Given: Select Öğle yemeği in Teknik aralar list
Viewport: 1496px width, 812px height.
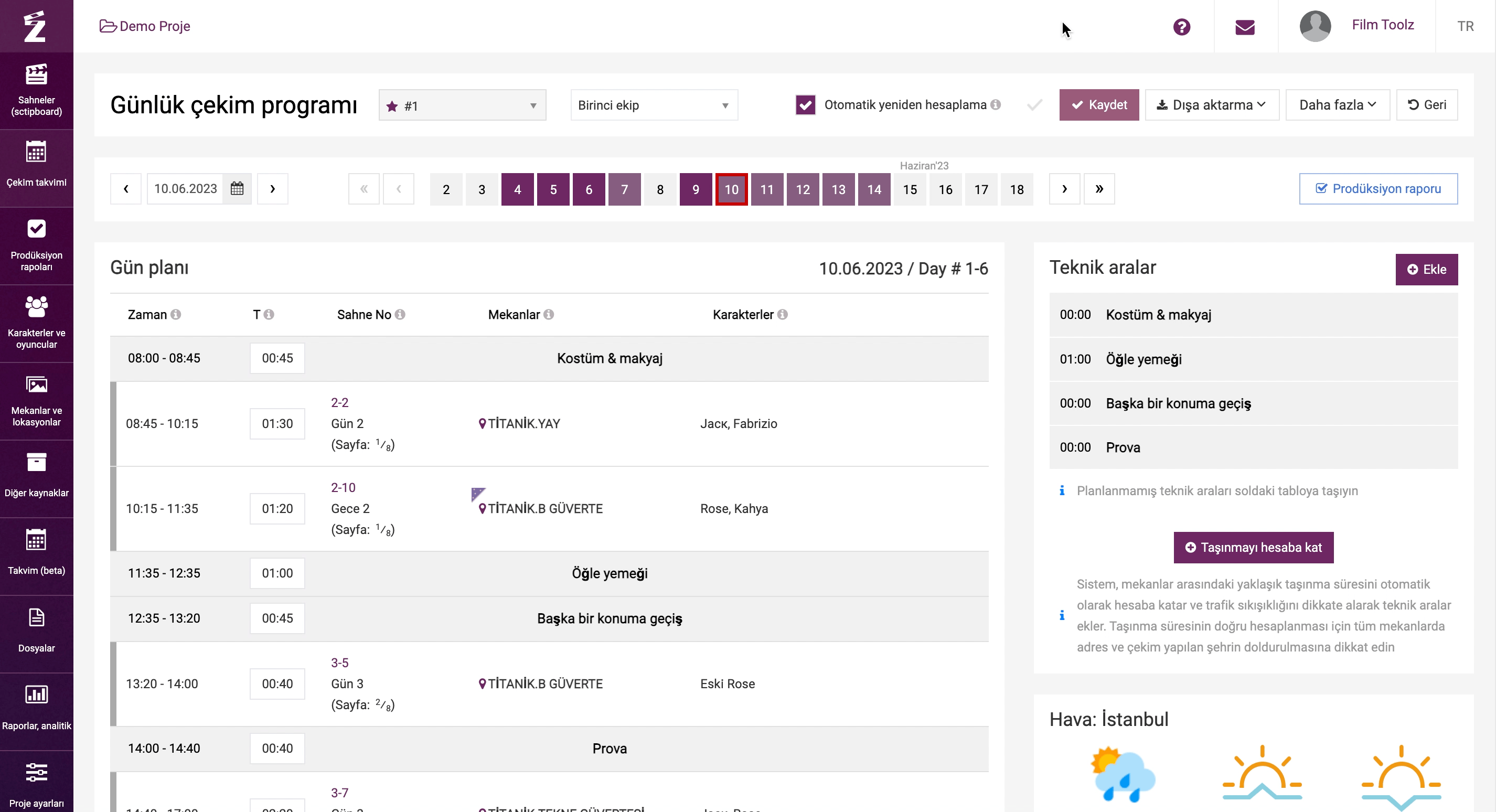Looking at the screenshot, I should click(1253, 359).
